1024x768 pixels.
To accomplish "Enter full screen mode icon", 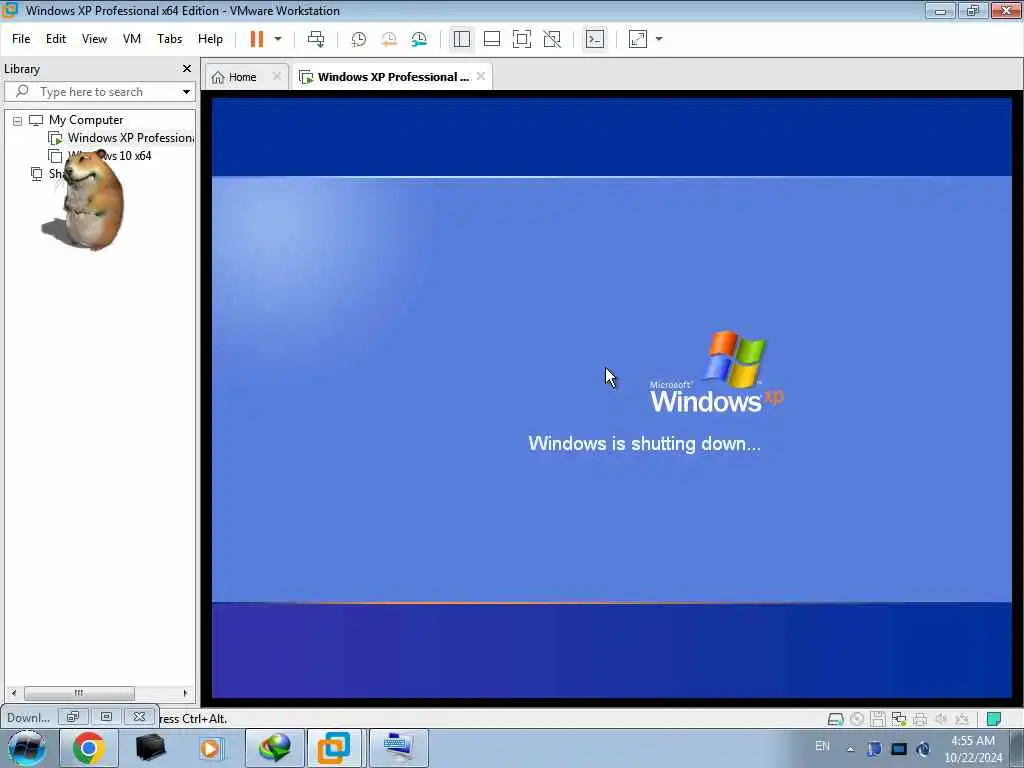I will 522,39.
